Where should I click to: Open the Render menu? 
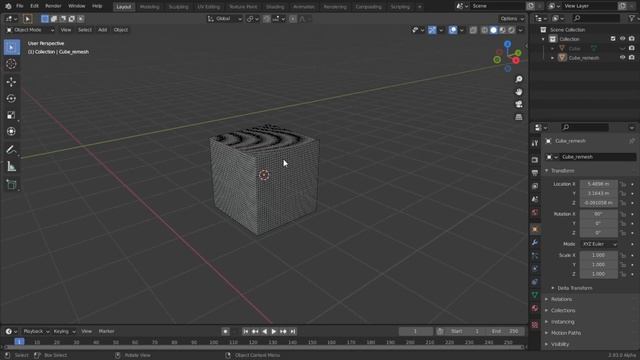click(53, 6)
